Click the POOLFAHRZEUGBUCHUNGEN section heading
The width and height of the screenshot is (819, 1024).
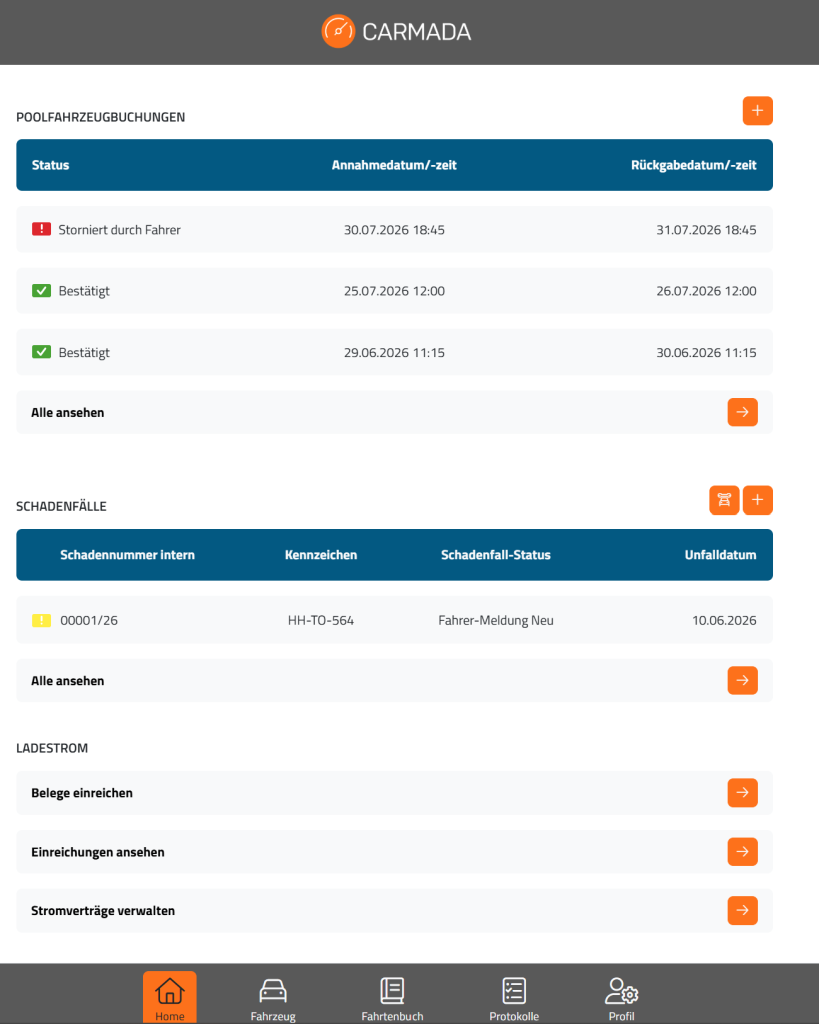101,118
